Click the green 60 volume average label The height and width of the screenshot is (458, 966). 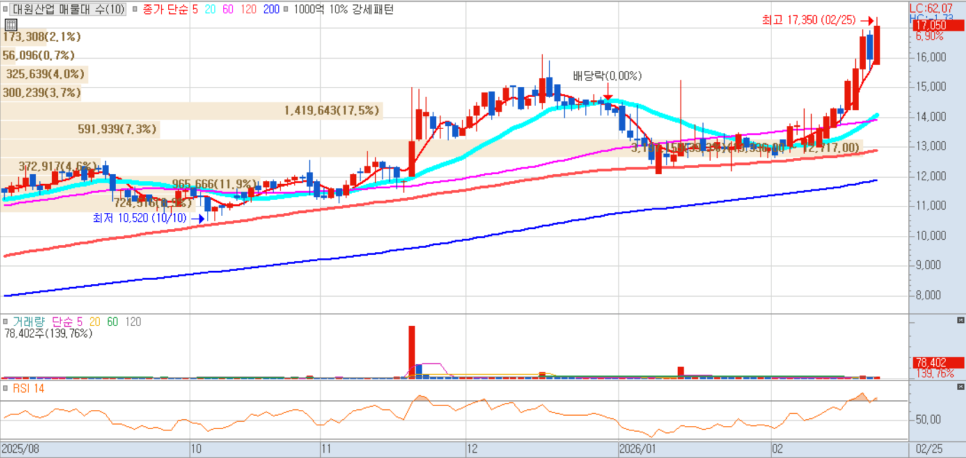pyautogui.click(x=112, y=322)
